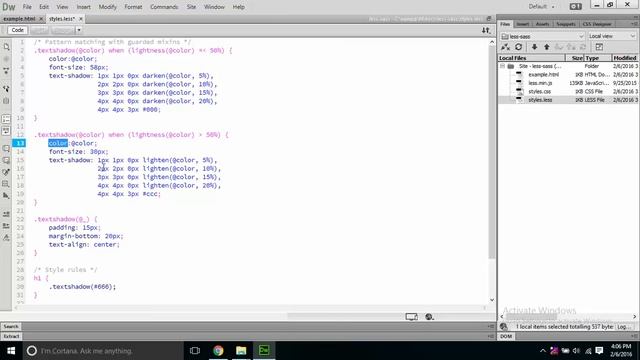The image size is (640, 360).
Task: Click the Move CSS coding toolbar icon
Action: (x=6, y=196)
